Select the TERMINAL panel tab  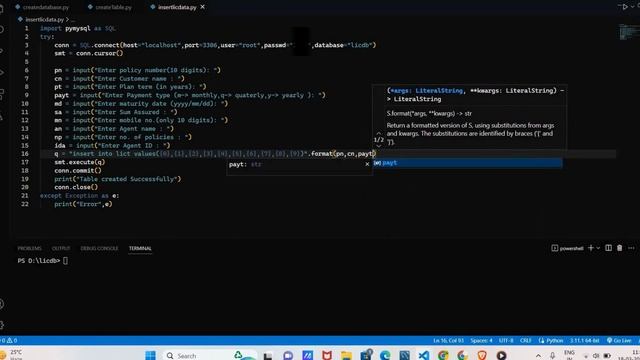(x=140, y=248)
